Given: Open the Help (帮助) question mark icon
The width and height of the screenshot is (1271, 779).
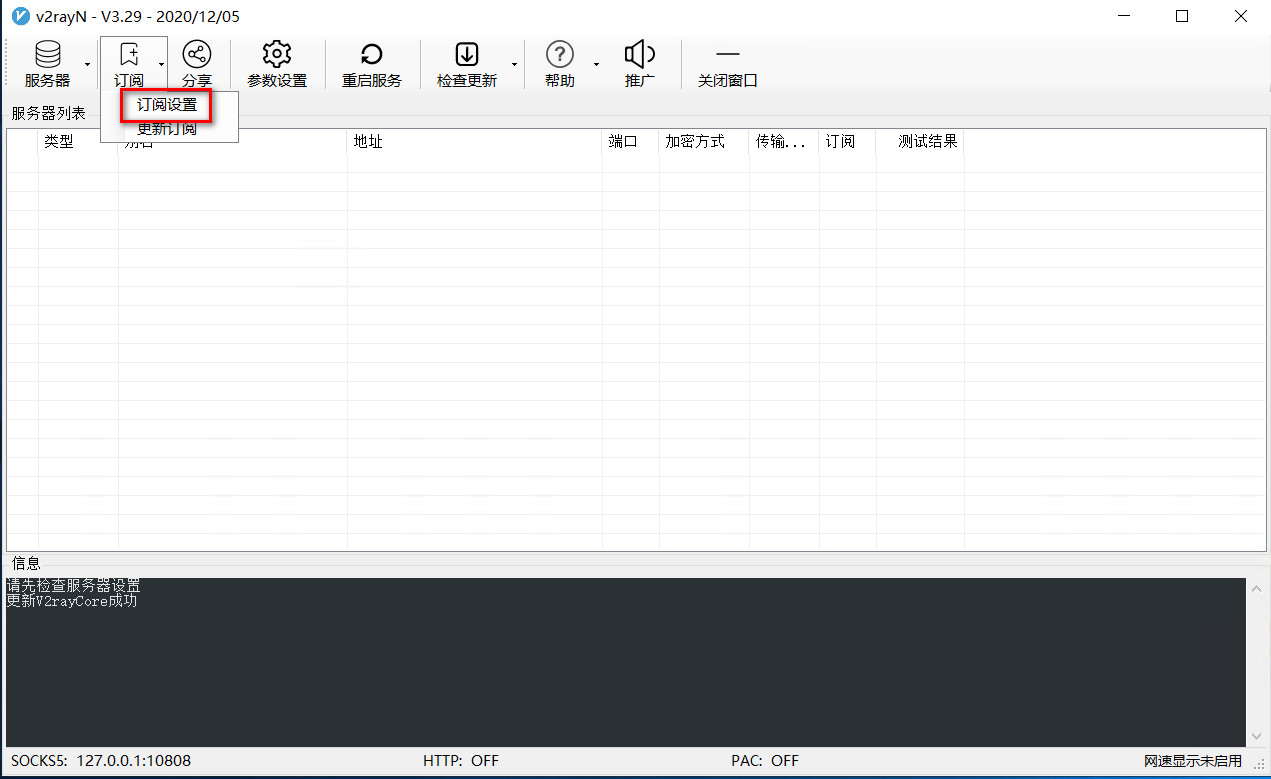Looking at the screenshot, I should pyautogui.click(x=560, y=55).
